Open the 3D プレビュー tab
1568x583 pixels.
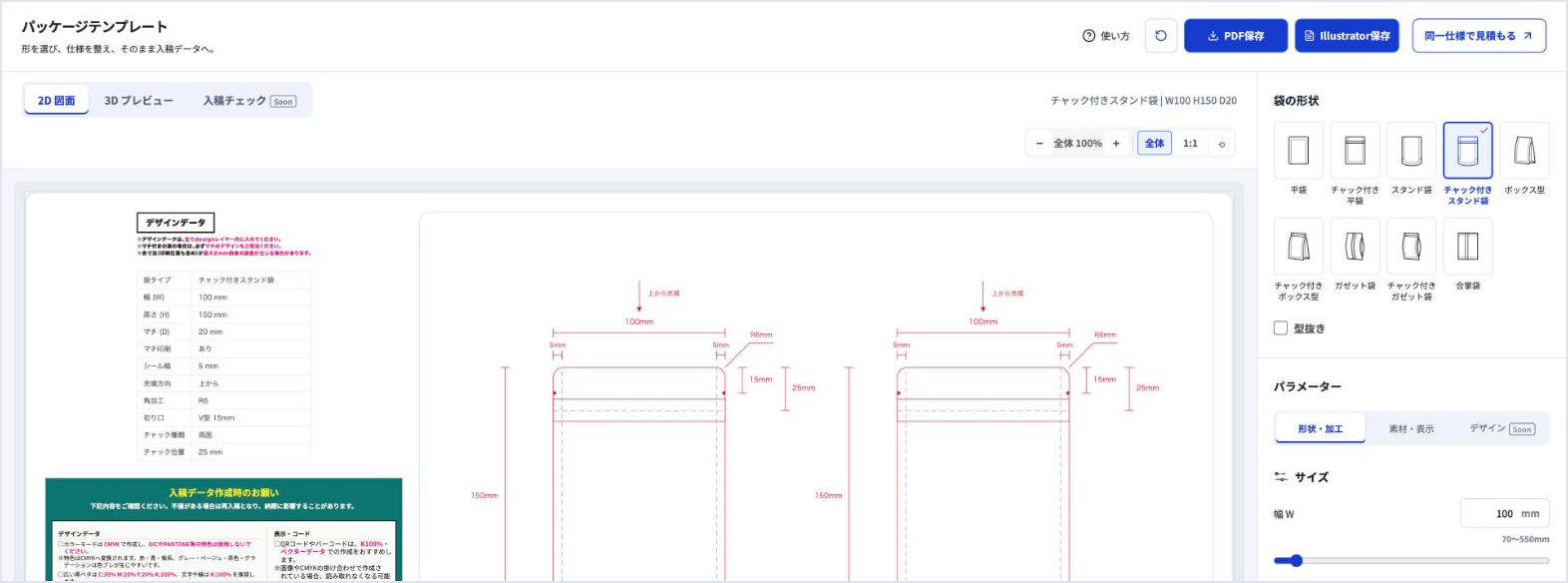(x=139, y=101)
